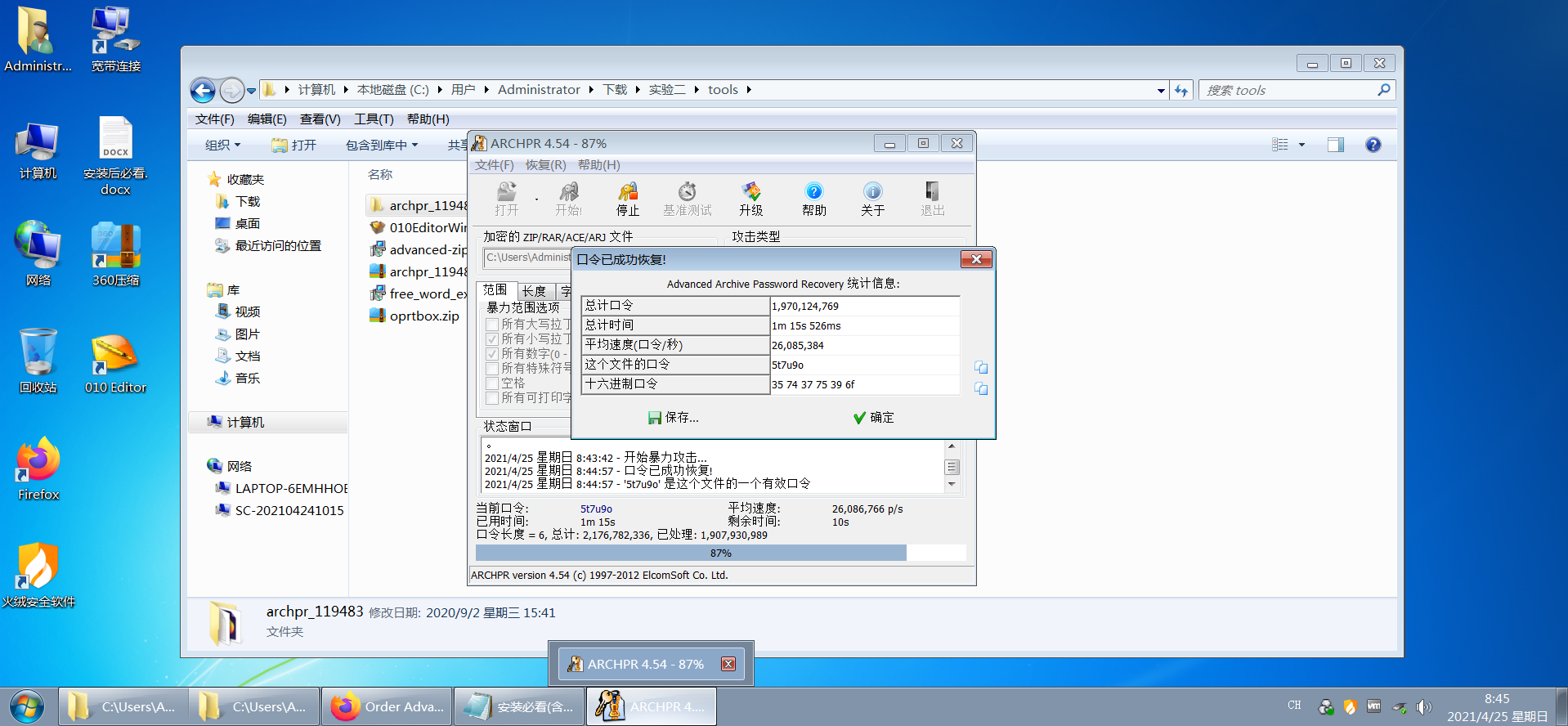The width and height of the screenshot is (1568, 726).
Task: Expand the breadcrumb arrow after tools
Action: [749, 90]
